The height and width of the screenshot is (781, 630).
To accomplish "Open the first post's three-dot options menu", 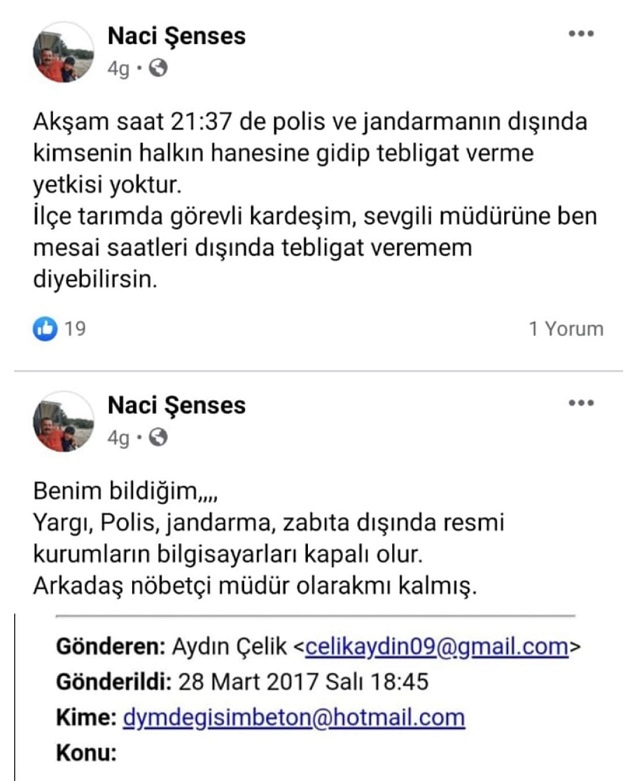I will [581, 34].
